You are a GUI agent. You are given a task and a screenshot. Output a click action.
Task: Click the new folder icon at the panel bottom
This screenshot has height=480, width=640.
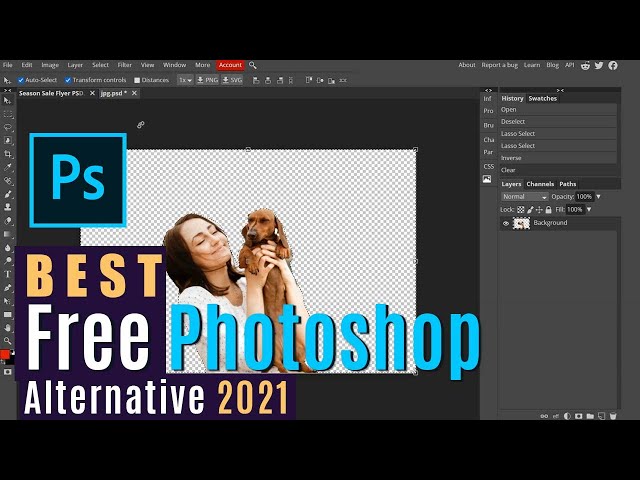[x=590, y=416]
